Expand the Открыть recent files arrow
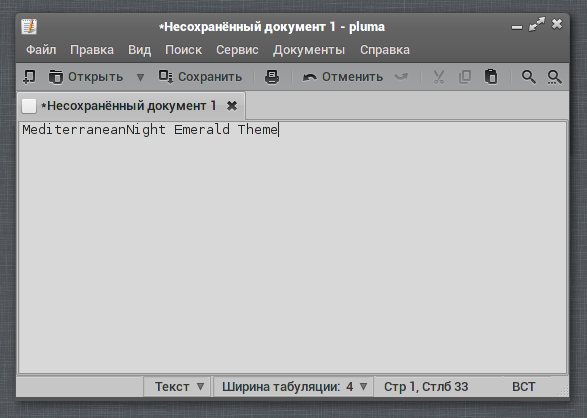This screenshot has height=418, width=587. tap(140, 77)
